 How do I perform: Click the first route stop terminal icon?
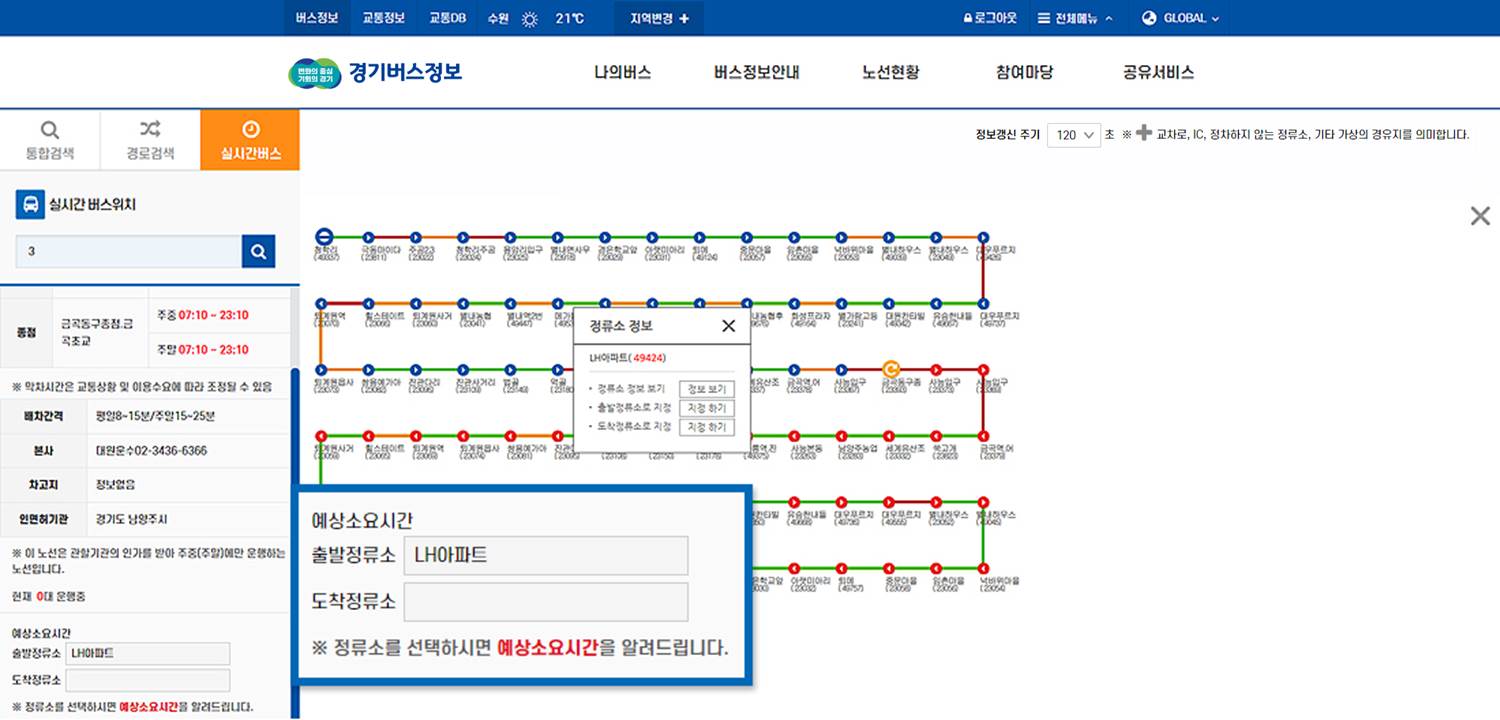coord(323,236)
